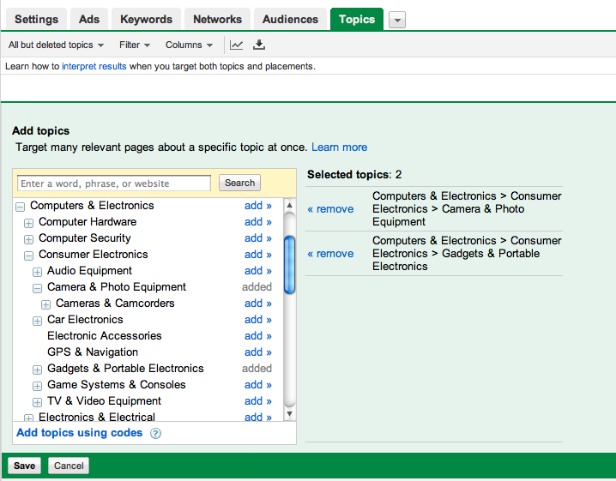Click the Cancel button
616x481 pixels.
click(x=69, y=466)
